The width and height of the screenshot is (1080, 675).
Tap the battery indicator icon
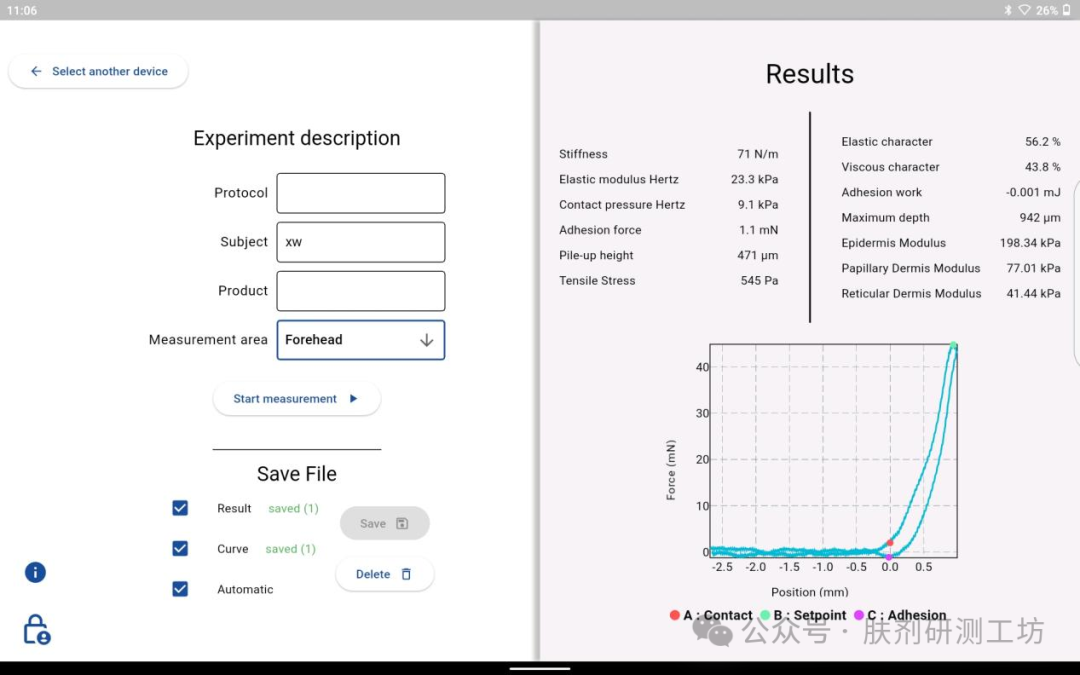pos(1067,10)
